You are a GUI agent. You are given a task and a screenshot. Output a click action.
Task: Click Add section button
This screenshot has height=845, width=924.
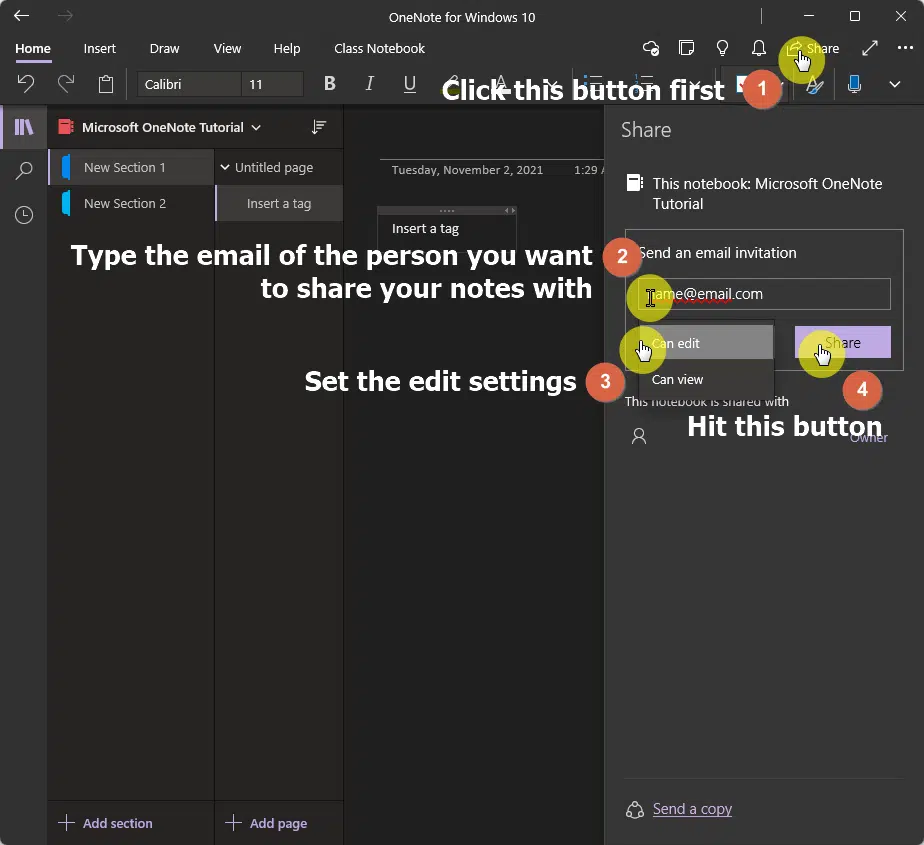(106, 823)
